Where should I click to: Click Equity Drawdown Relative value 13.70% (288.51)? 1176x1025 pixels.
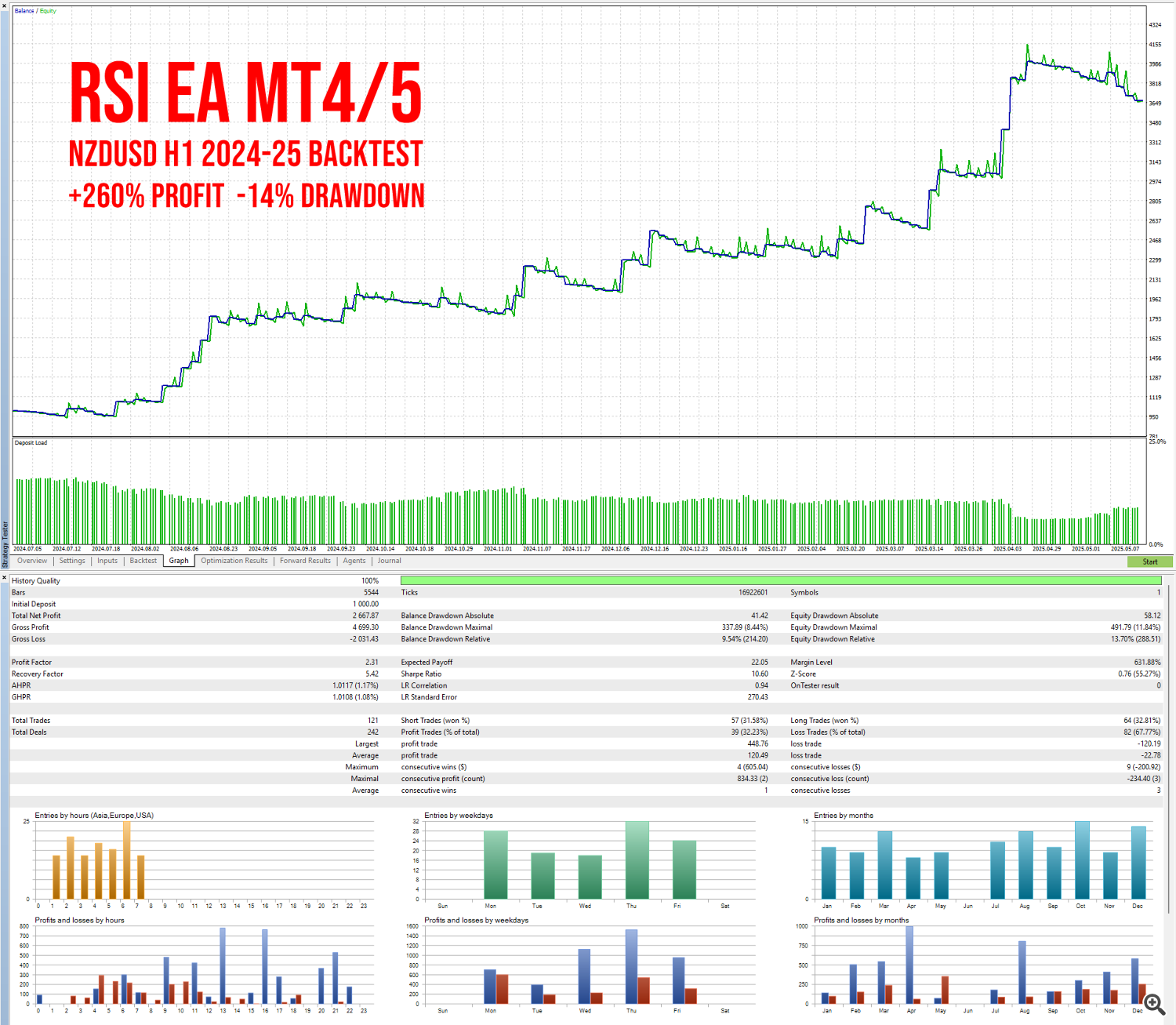coord(1135,639)
